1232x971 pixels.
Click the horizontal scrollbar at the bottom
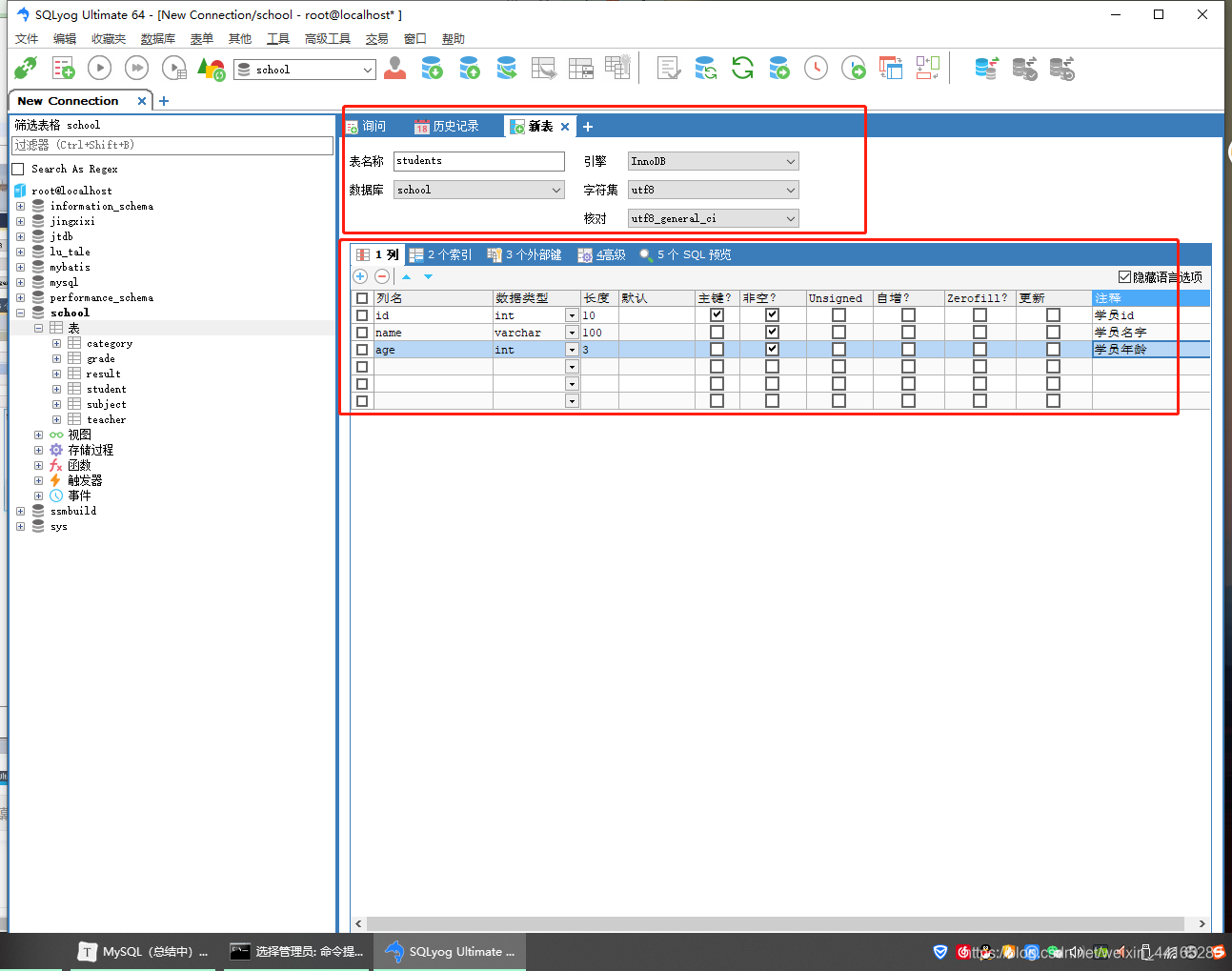(x=776, y=923)
